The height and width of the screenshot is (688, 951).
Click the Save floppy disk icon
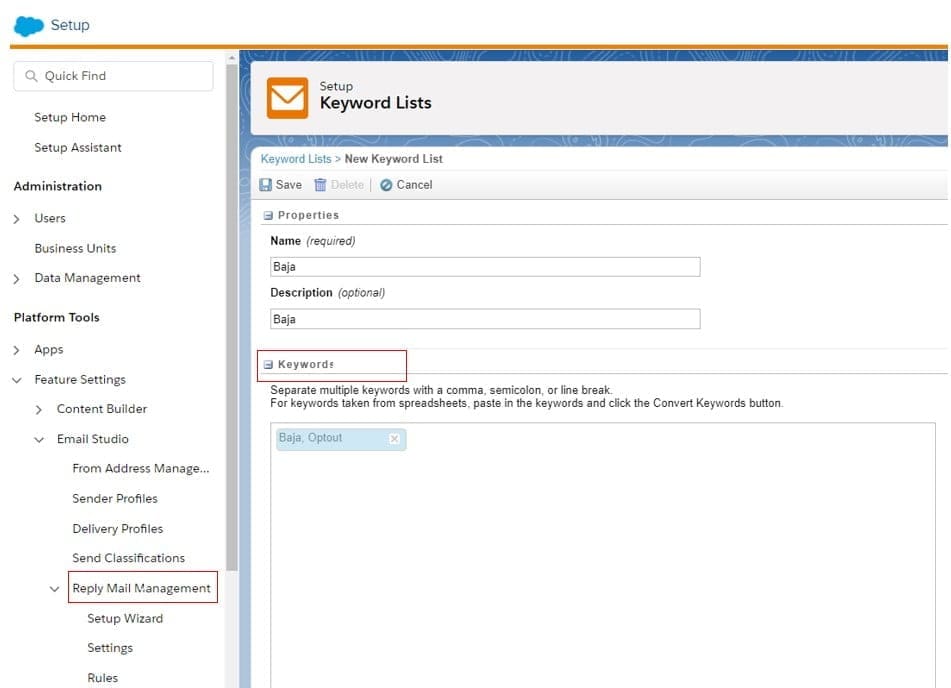click(266, 185)
